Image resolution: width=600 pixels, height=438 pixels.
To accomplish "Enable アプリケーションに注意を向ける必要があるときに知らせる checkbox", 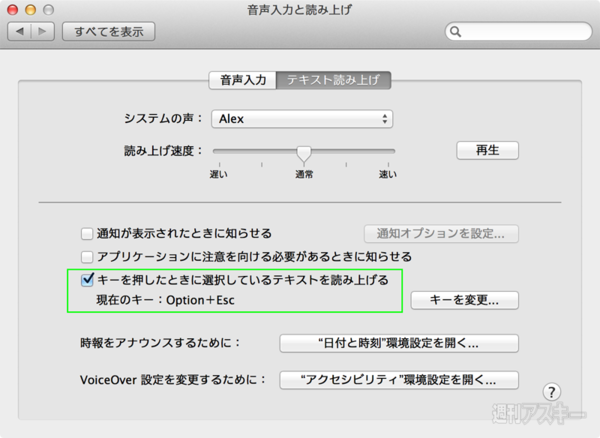I will (87, 257).
